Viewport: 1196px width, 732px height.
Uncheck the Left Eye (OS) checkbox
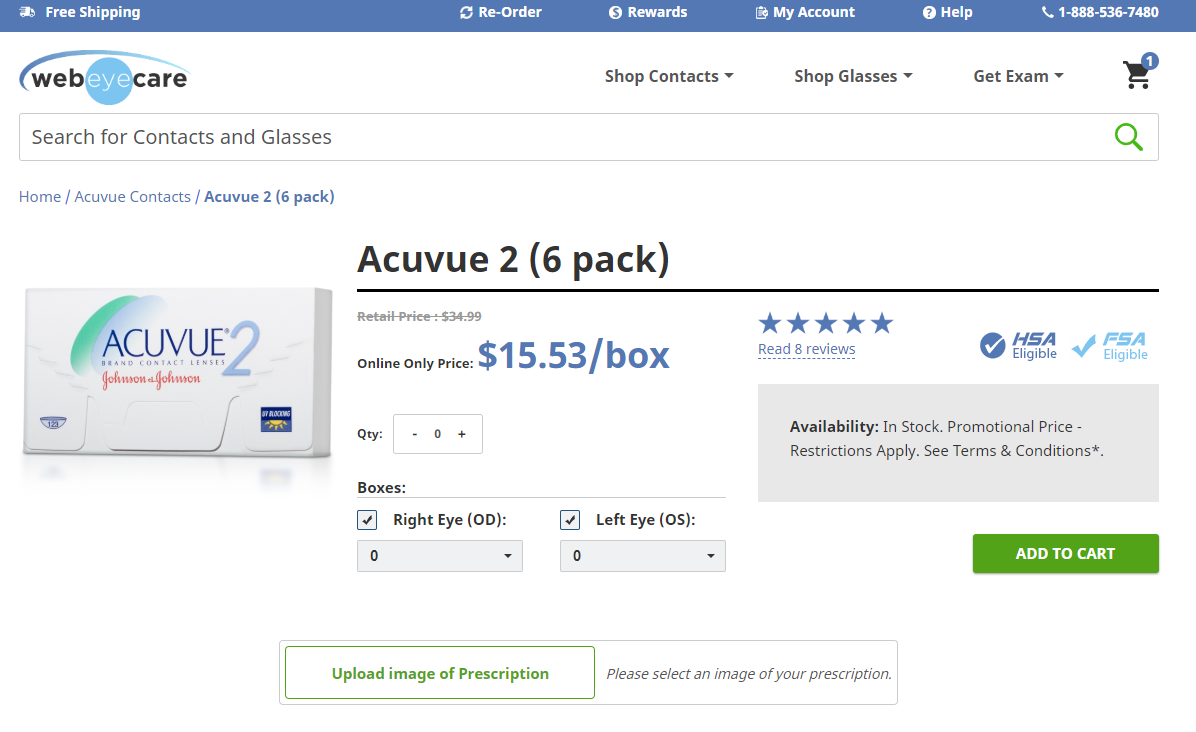point(570,520)
